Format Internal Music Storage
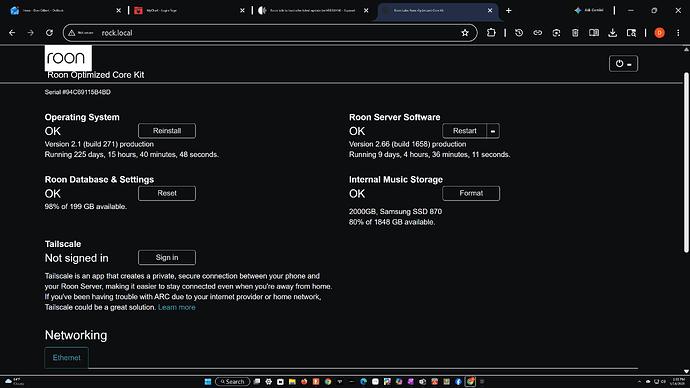The height and width of the screenshot is (388, 690). tap(471, 193)
